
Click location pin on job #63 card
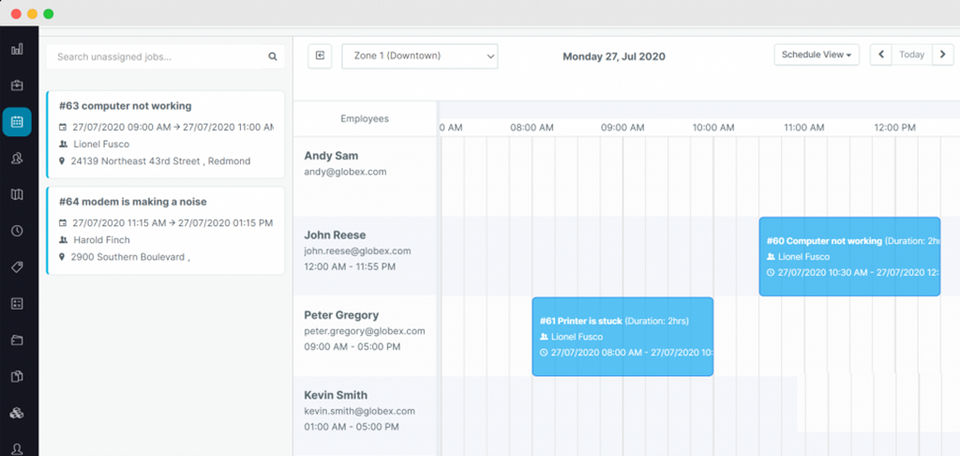point(62,162)
